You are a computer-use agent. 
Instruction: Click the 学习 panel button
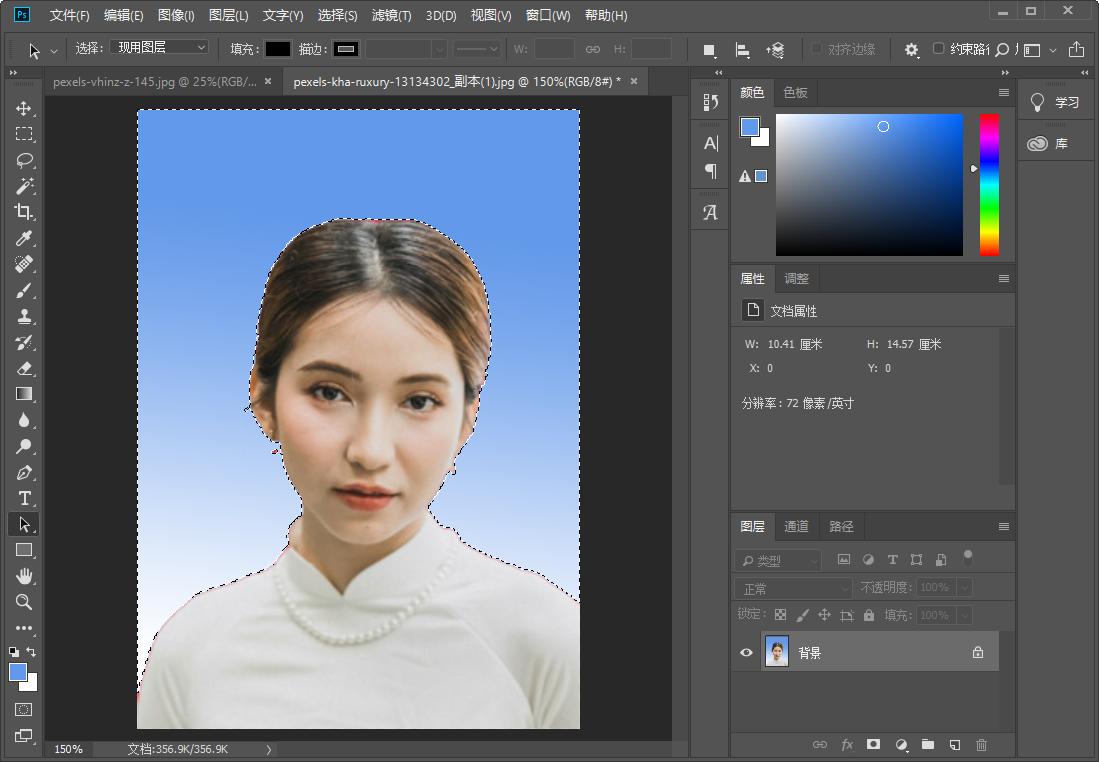click(1056, 101)
